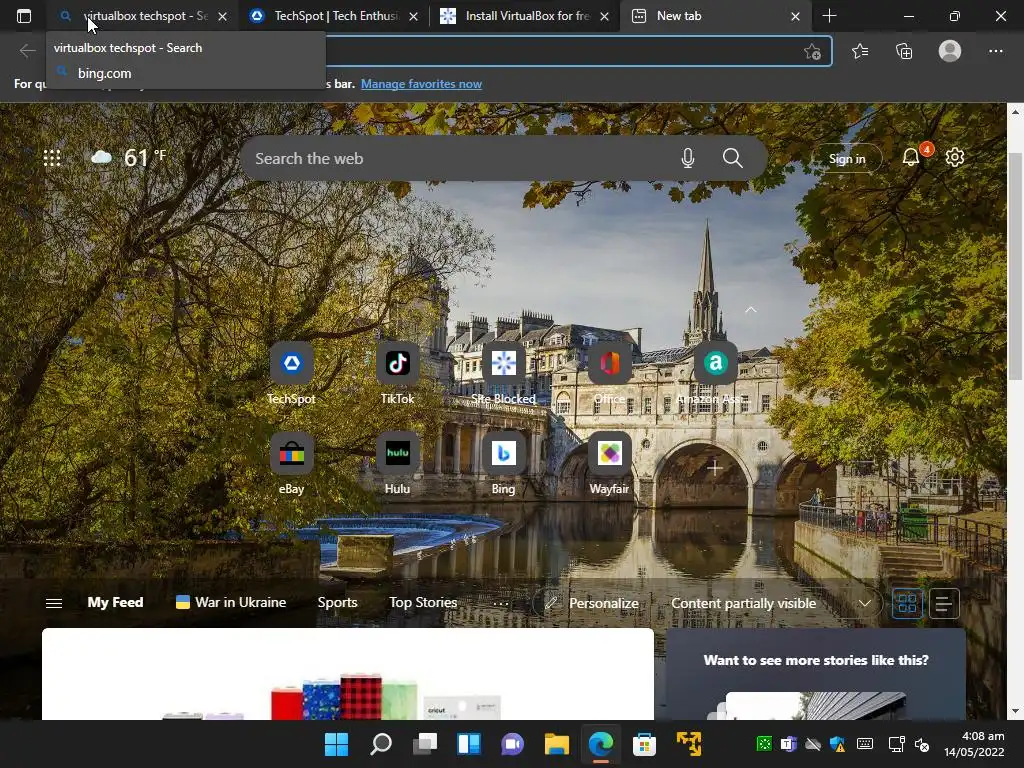Open the eBay quick link

click(x=291, y=463)
